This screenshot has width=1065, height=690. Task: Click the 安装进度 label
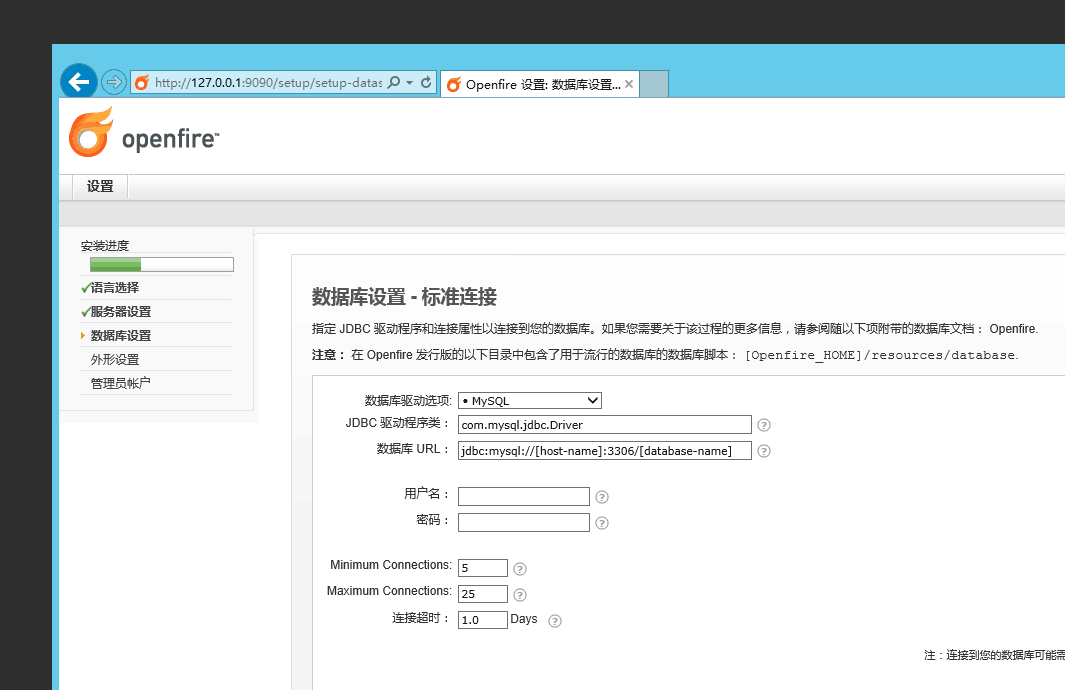[105, 246]
